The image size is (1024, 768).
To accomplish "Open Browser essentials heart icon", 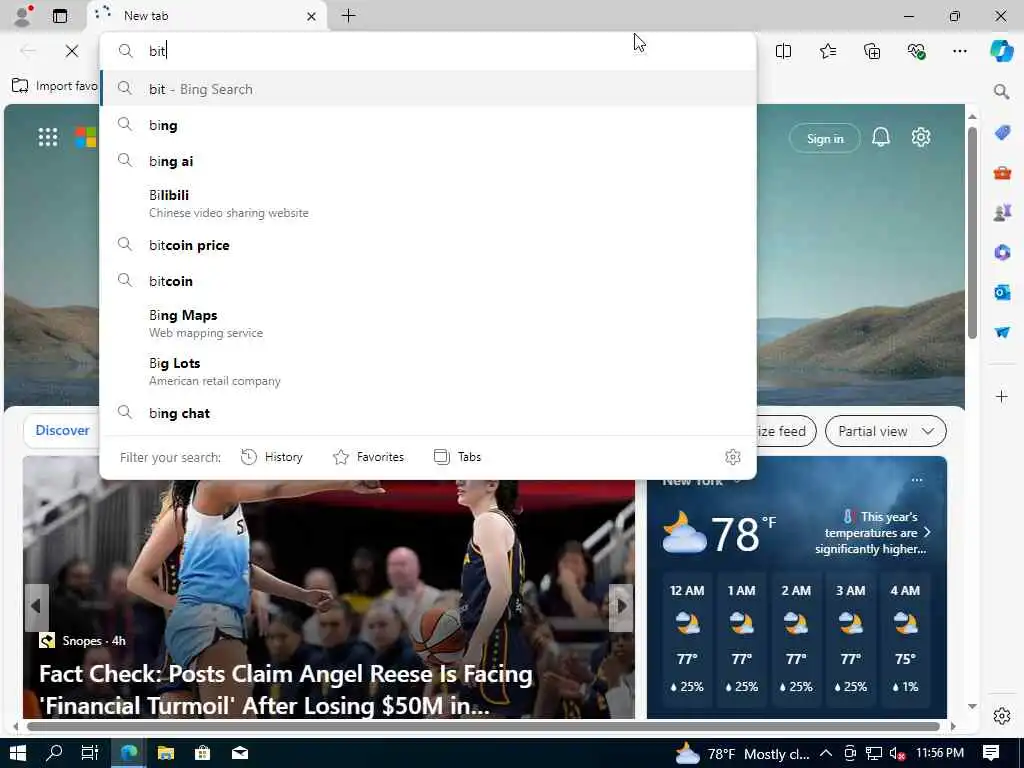I will [916, 51].
